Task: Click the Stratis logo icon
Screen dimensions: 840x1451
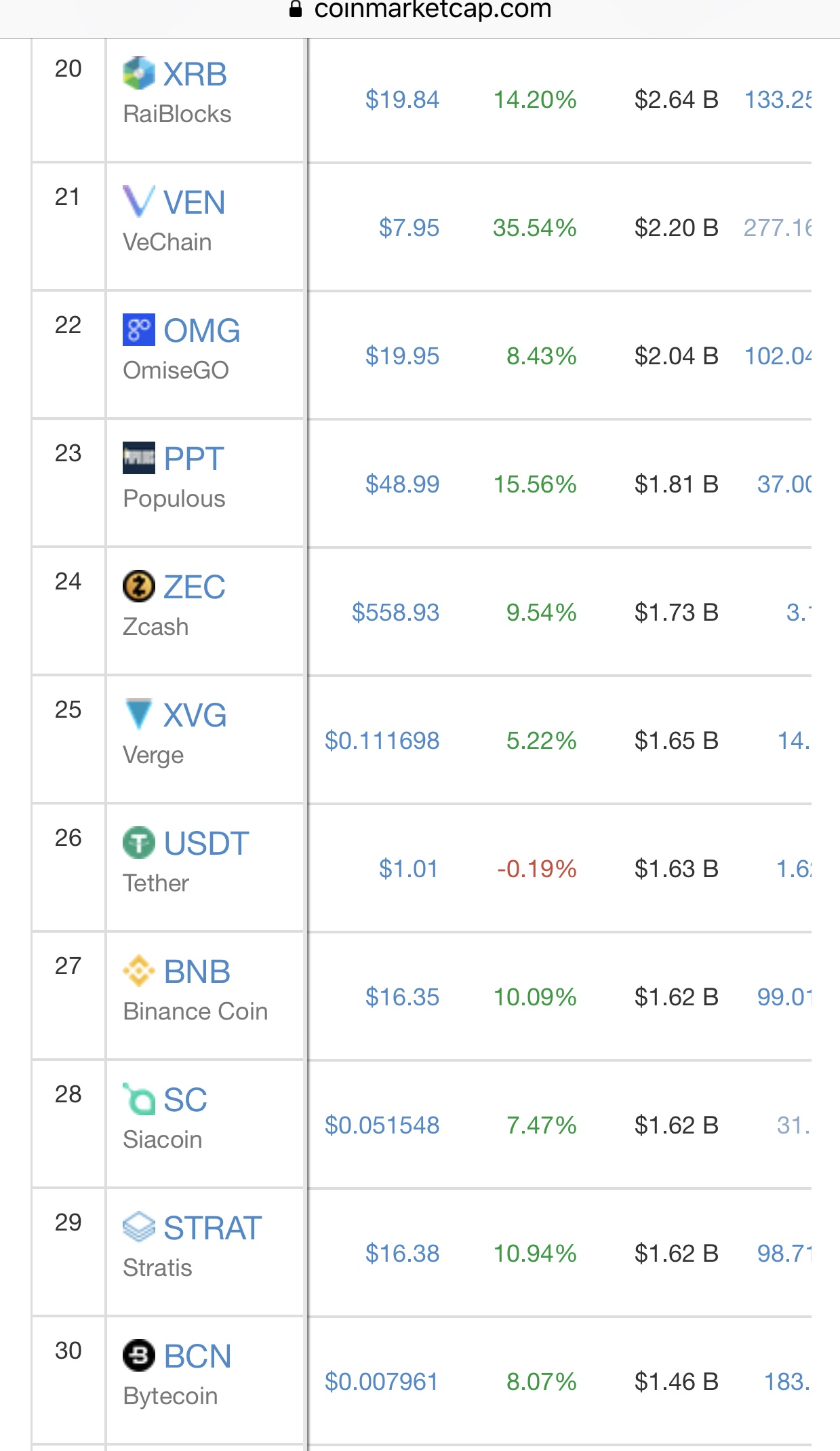Action: tap(139, 1227)
